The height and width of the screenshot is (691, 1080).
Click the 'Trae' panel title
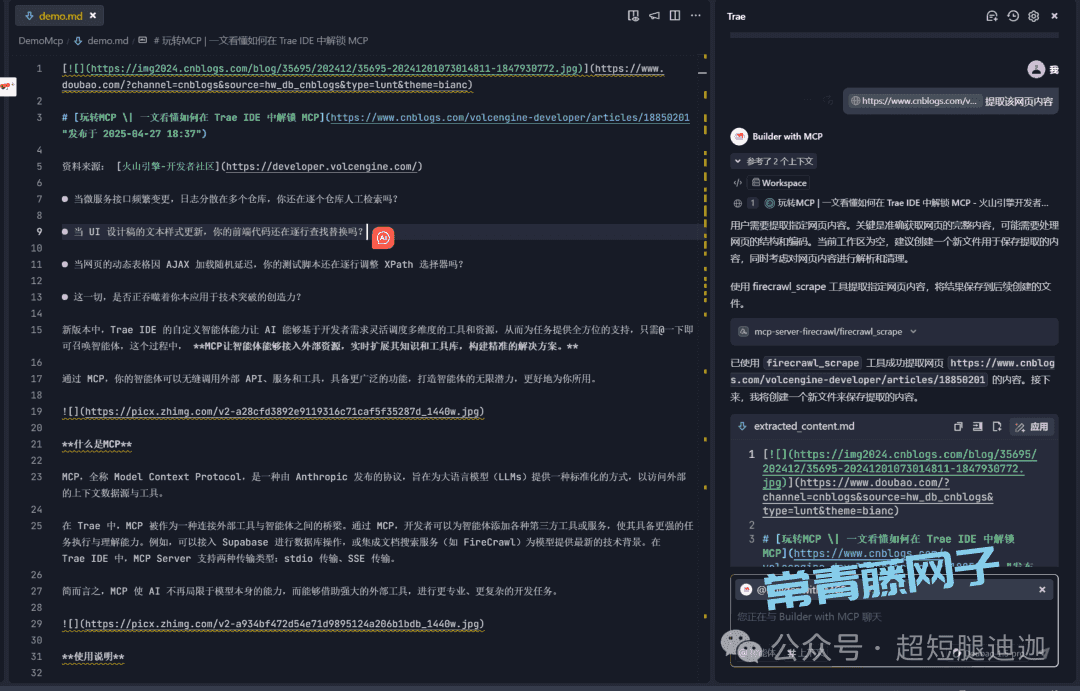(x=736, y=17)
